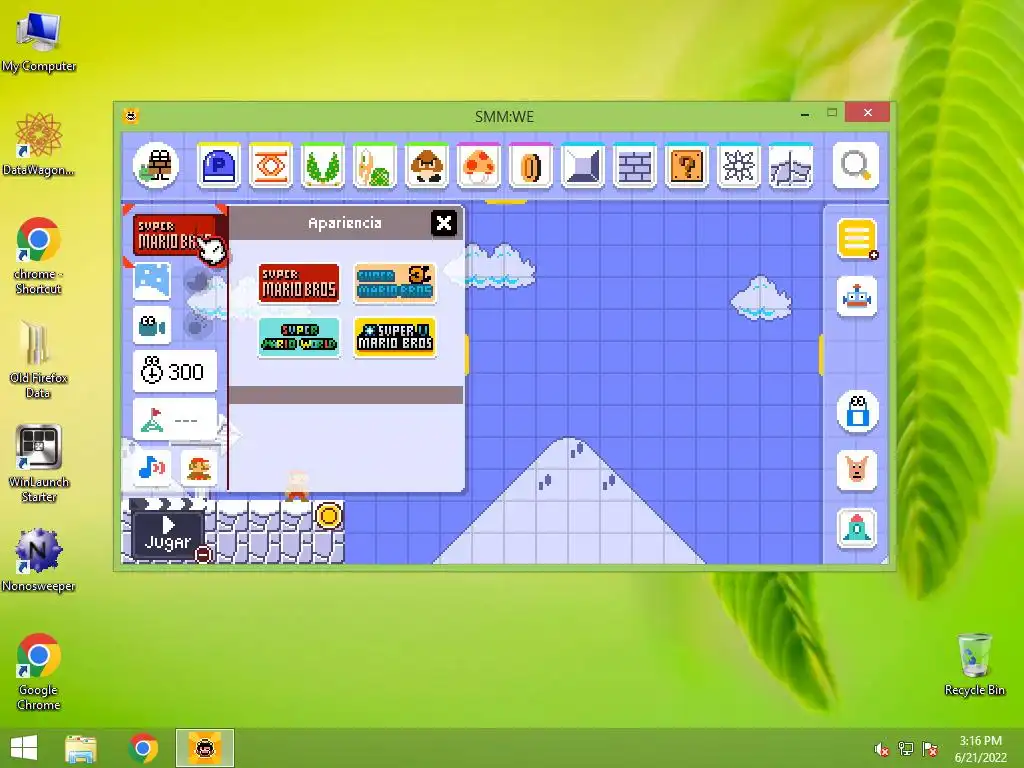Choose the green piranha plant enemy
This screenshot has height=768, width=1024.
[x=323, y=166]
